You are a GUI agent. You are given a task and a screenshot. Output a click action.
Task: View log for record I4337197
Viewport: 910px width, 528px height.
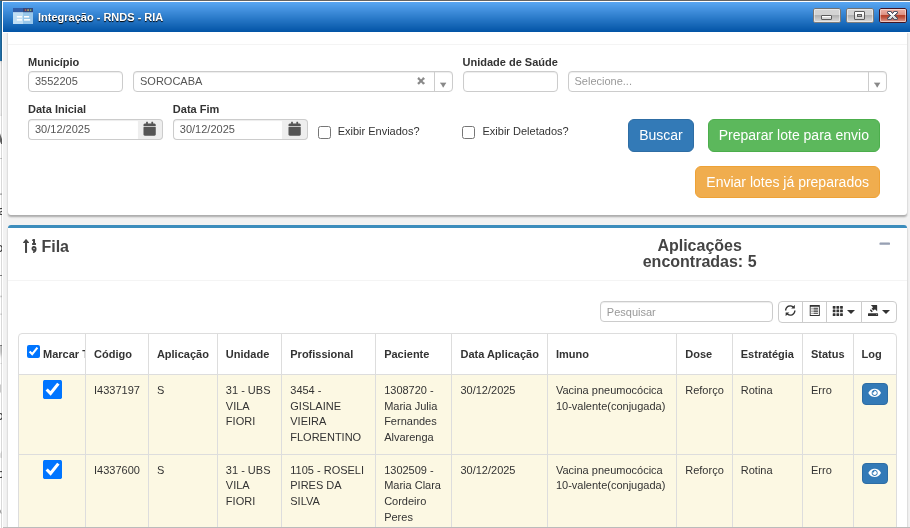[x=874, y=394]
